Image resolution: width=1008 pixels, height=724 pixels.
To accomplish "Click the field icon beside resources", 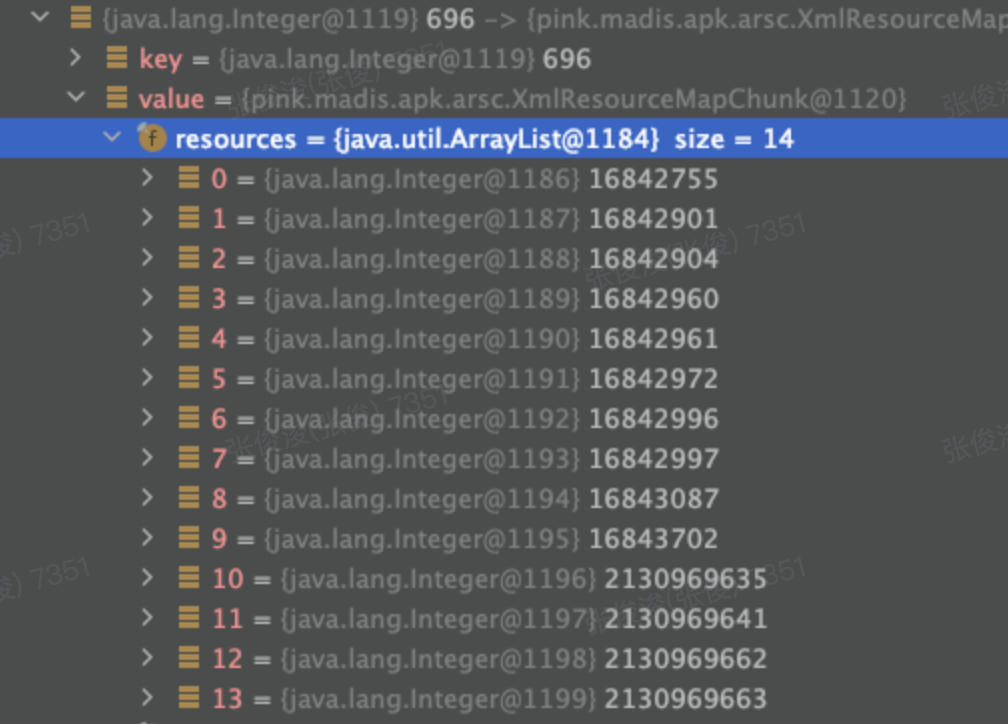I will [152, 138].
